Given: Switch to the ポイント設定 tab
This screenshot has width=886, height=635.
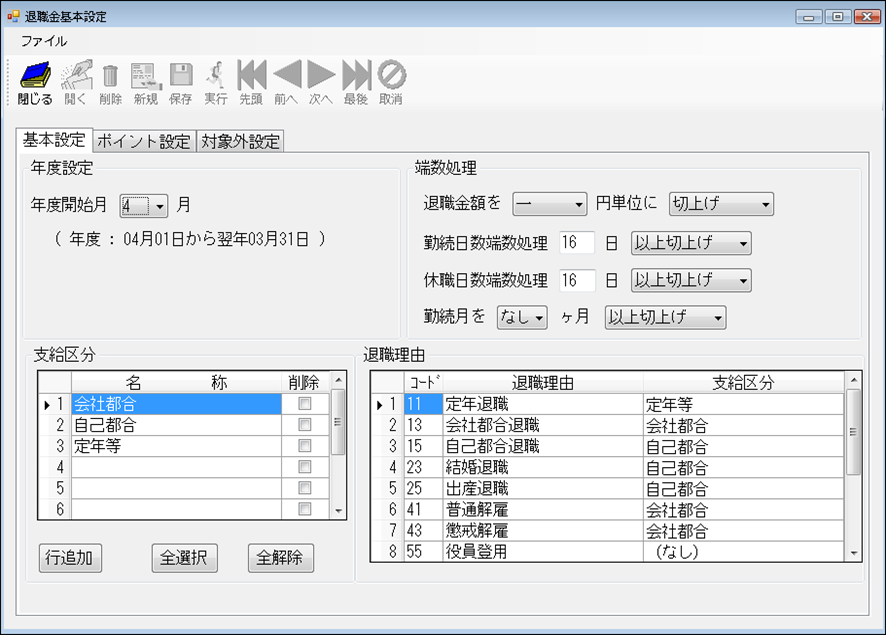Looking at the screenshot, I should 144,141.
